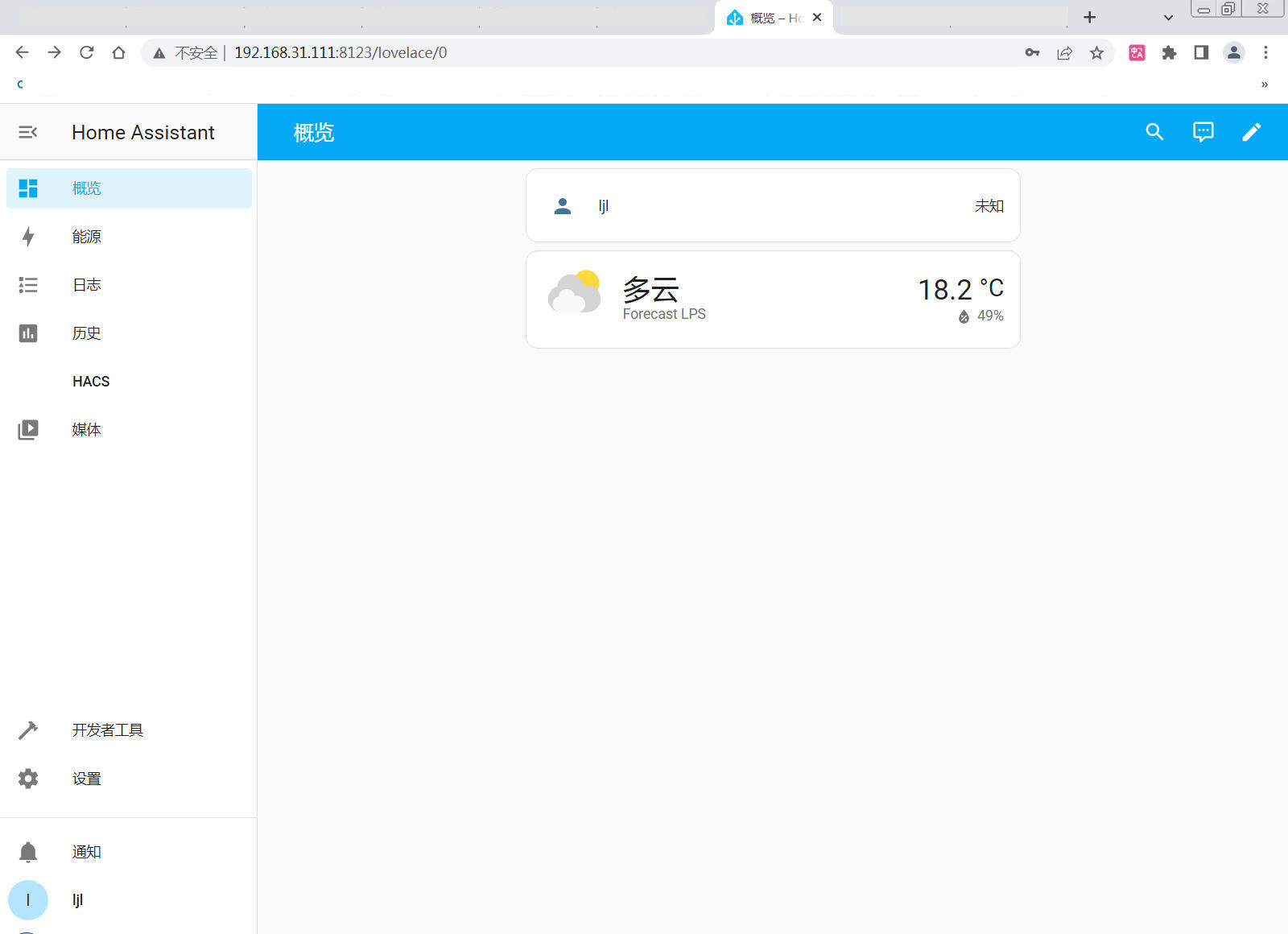Image resolution: width=1288 pixels, height=934 pixels.
Task: Click the Home Assistant title
Action: click(143, 132)
